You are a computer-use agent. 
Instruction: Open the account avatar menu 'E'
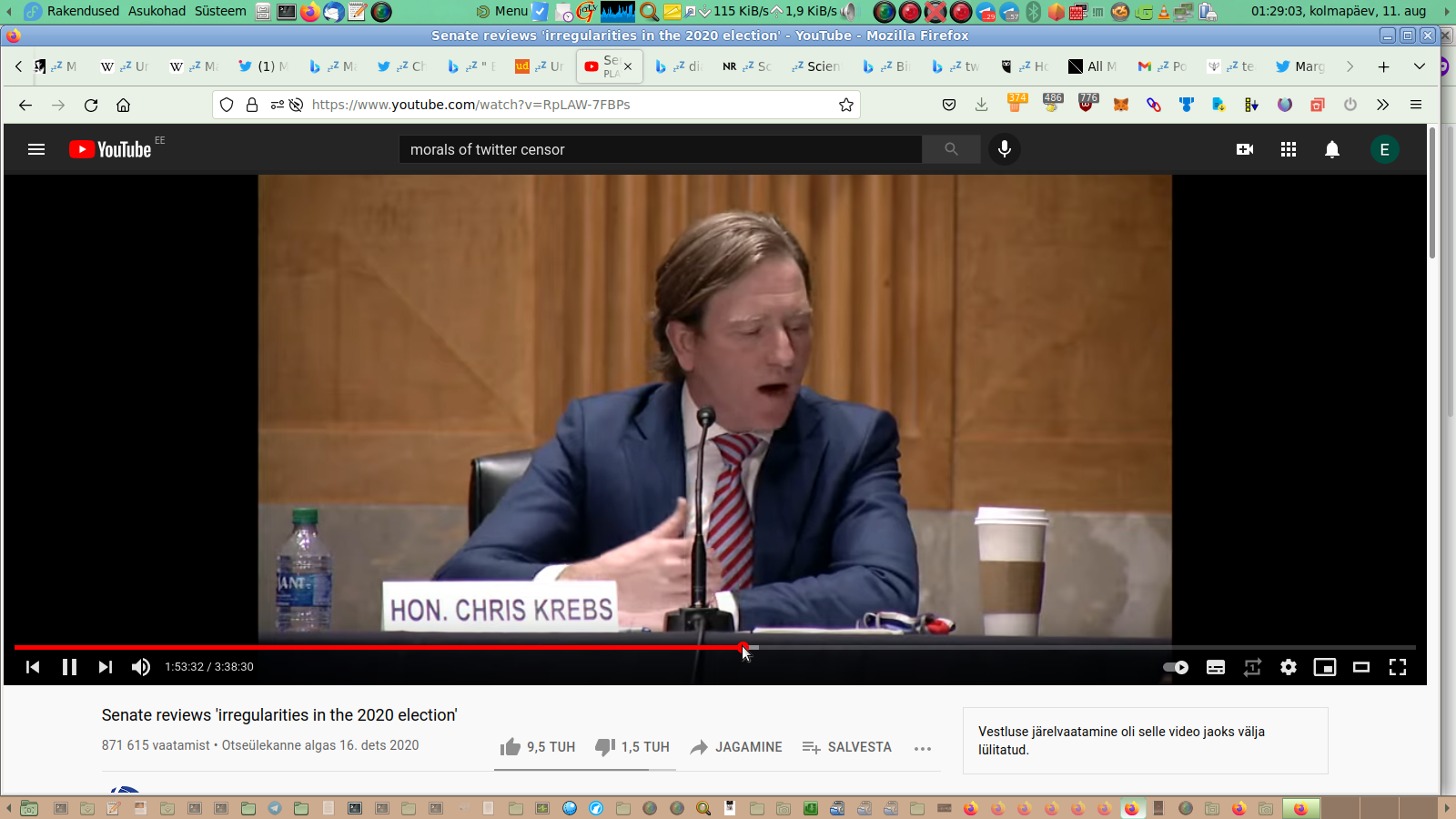pos(1385,149)
